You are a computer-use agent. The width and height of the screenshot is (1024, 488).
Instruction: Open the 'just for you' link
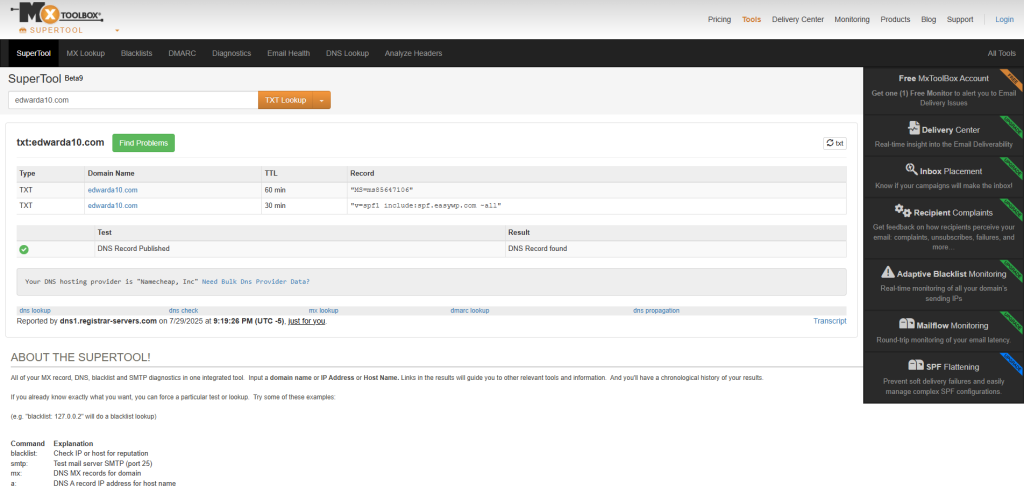pyautogui.click(x=306, y=321)
